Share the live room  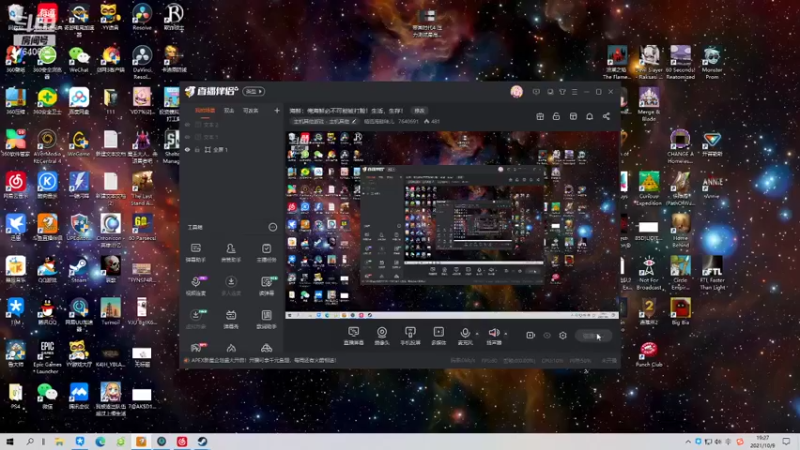tap(606, 117)
